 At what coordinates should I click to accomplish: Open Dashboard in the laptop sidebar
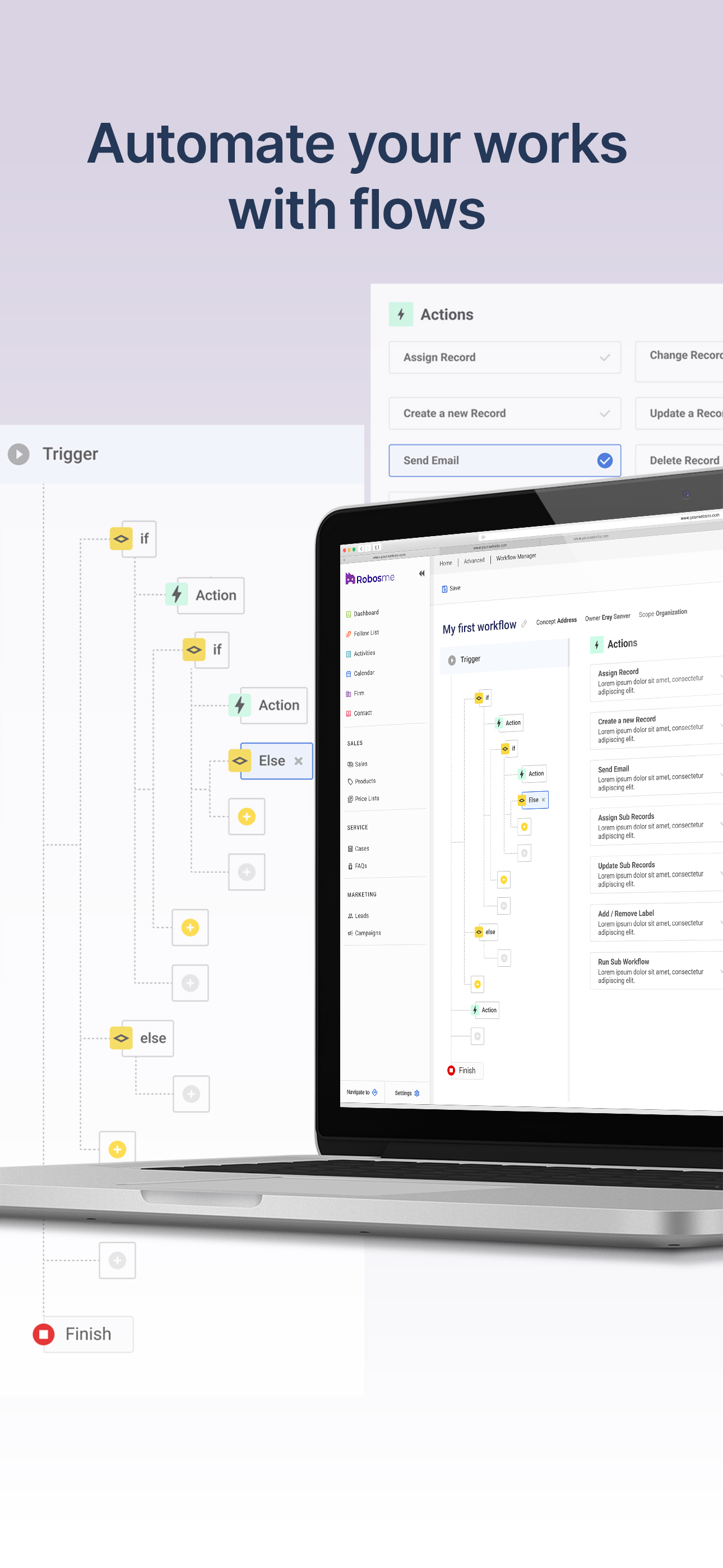(363, 613)
